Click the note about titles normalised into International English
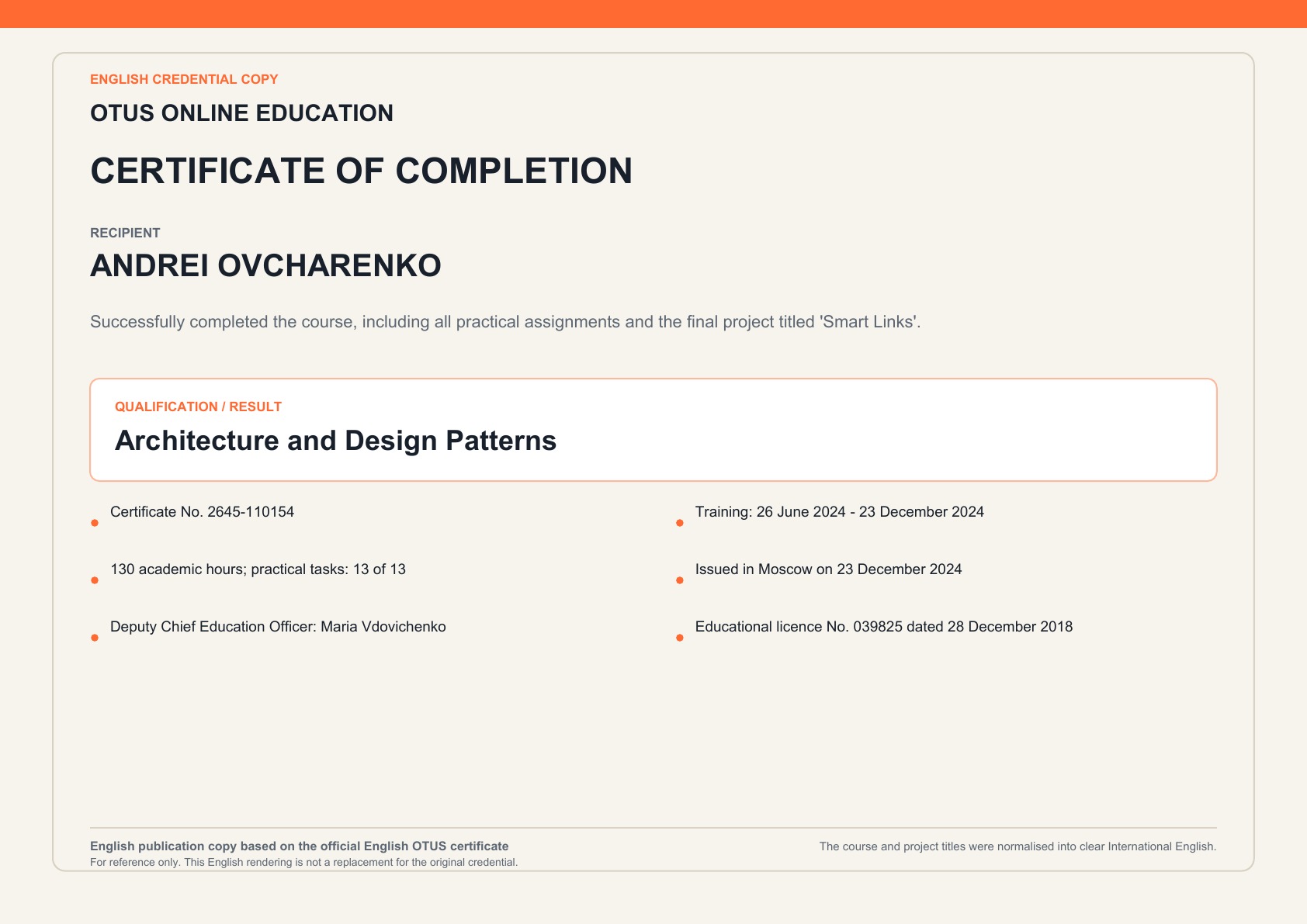The width and height of the screenshot is (1307, 924). click(1018, 846)
